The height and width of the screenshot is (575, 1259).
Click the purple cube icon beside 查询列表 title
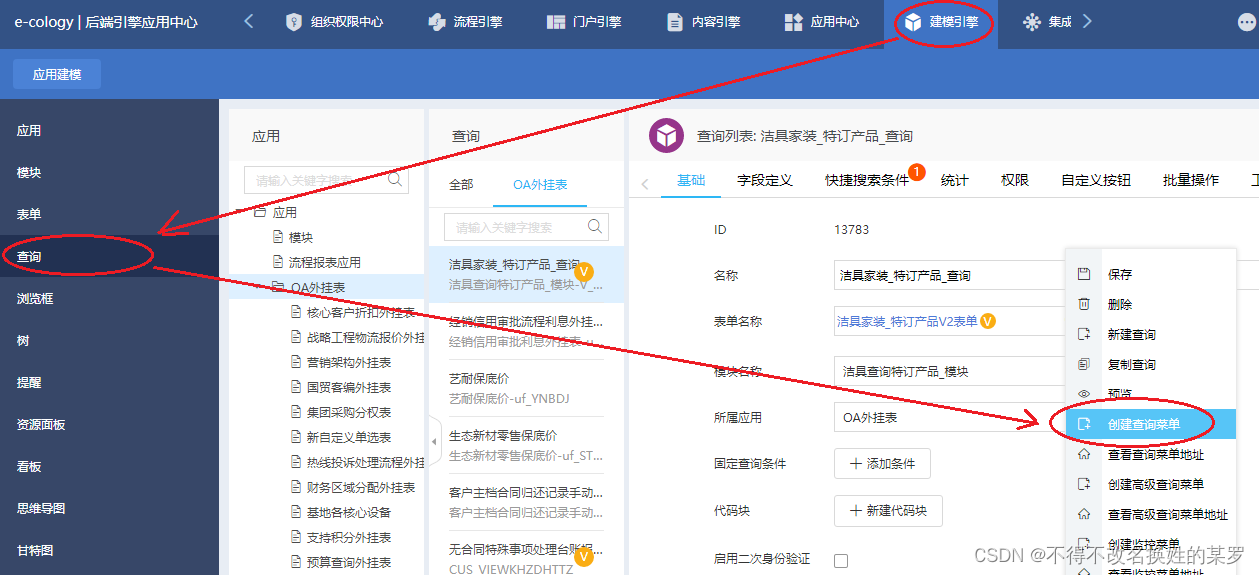coord(666,135)
